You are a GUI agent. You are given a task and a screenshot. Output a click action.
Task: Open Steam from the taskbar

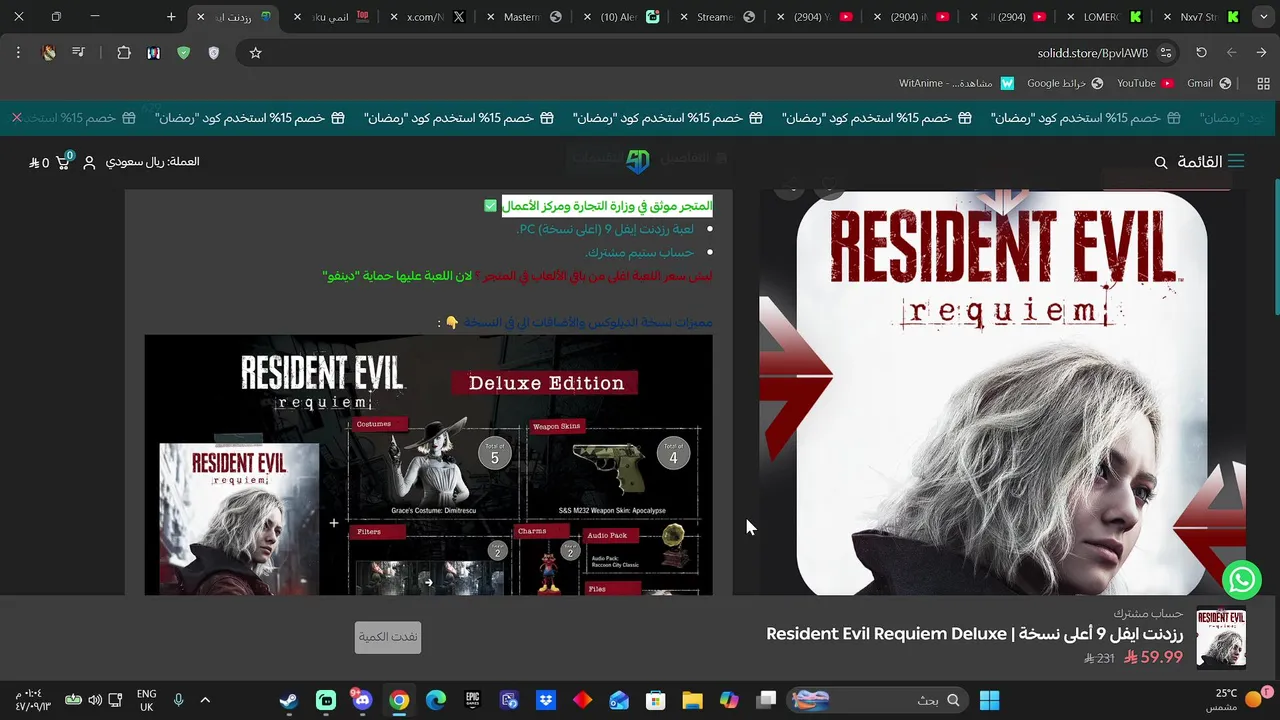(288, 700)
